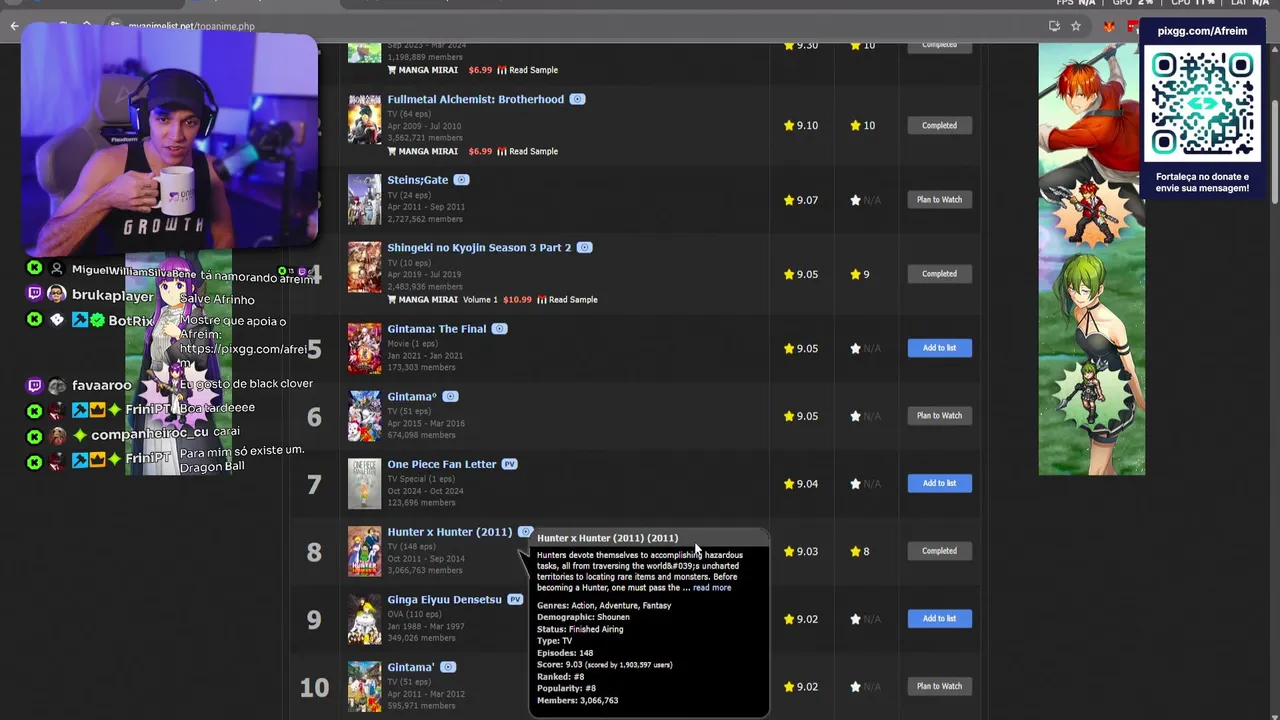Click your-score star for Ginga Eiyuu Densetsu

855,619
